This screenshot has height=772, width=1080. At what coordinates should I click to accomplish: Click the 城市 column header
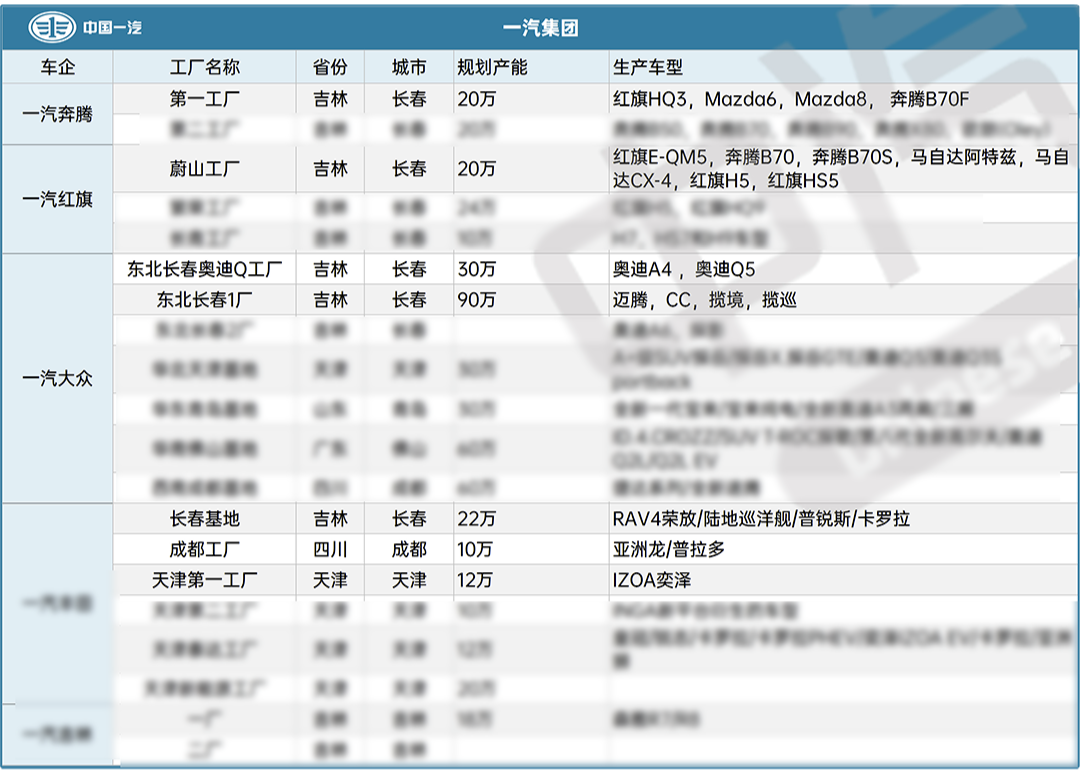[x=409, y=67]
